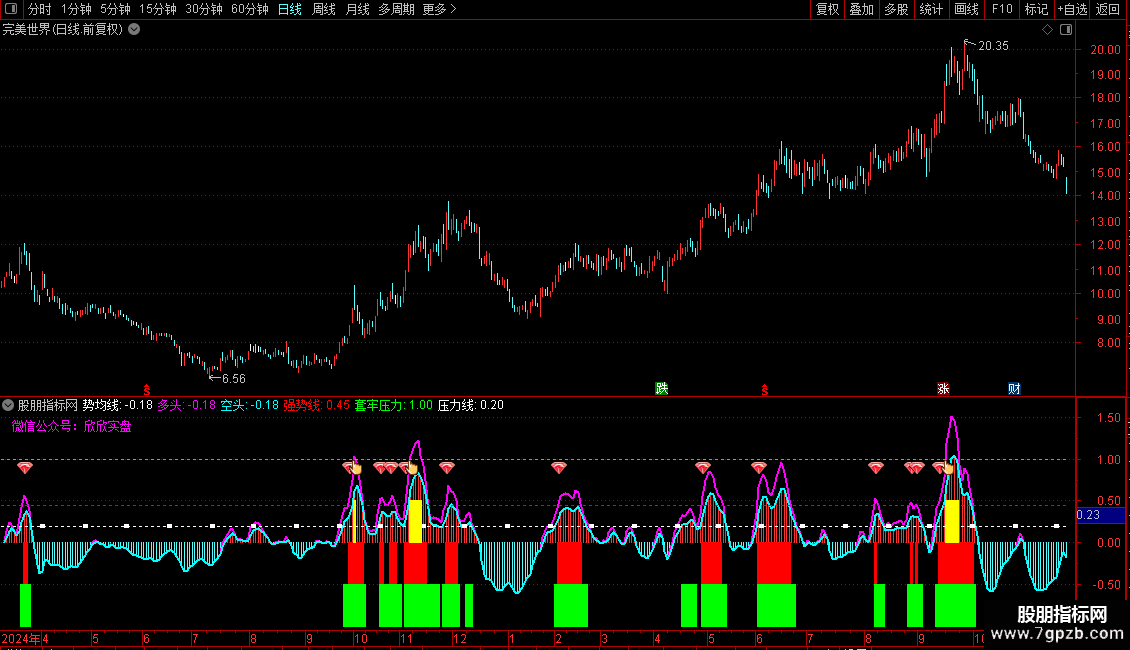This screenshot has height=650, width=1130.
Task: Open the F10 company info
Action: tap(1002, 9)
